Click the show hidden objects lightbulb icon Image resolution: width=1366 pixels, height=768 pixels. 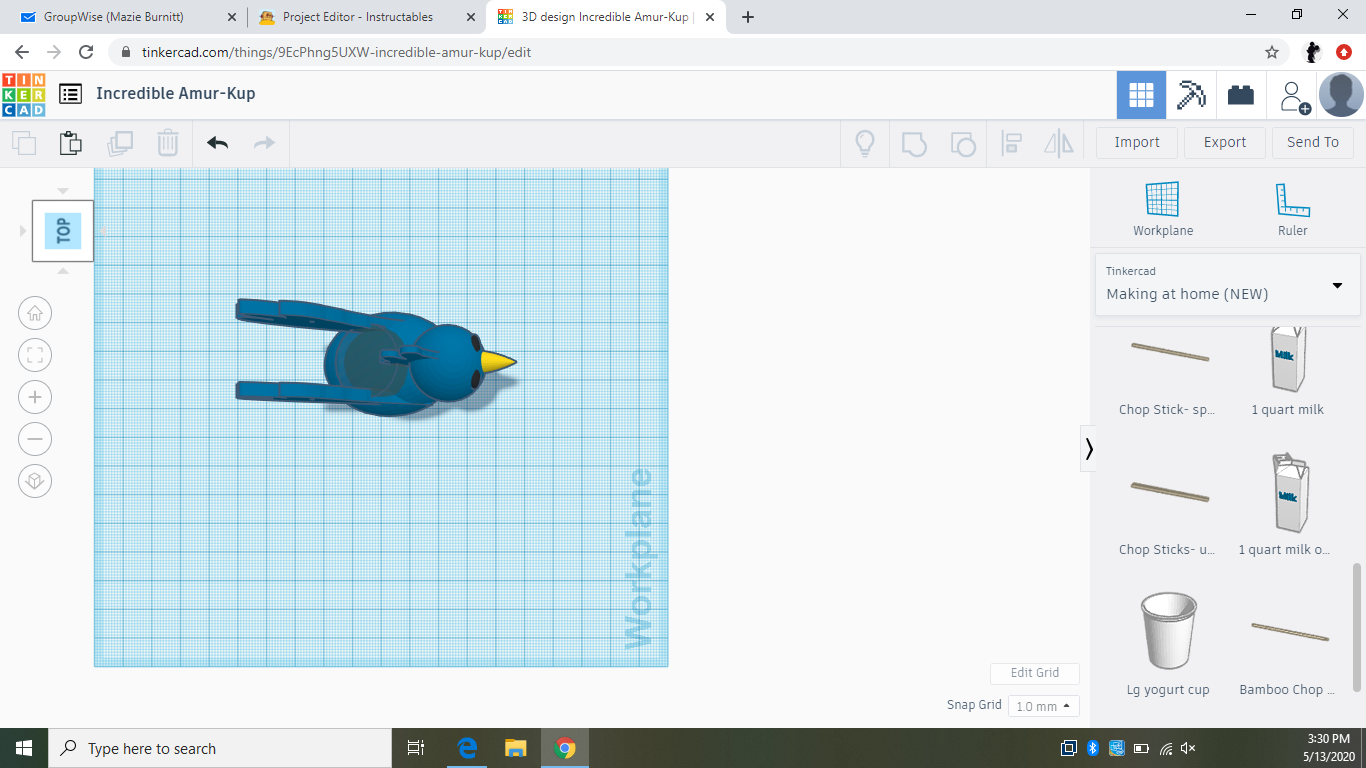point(864,143)
